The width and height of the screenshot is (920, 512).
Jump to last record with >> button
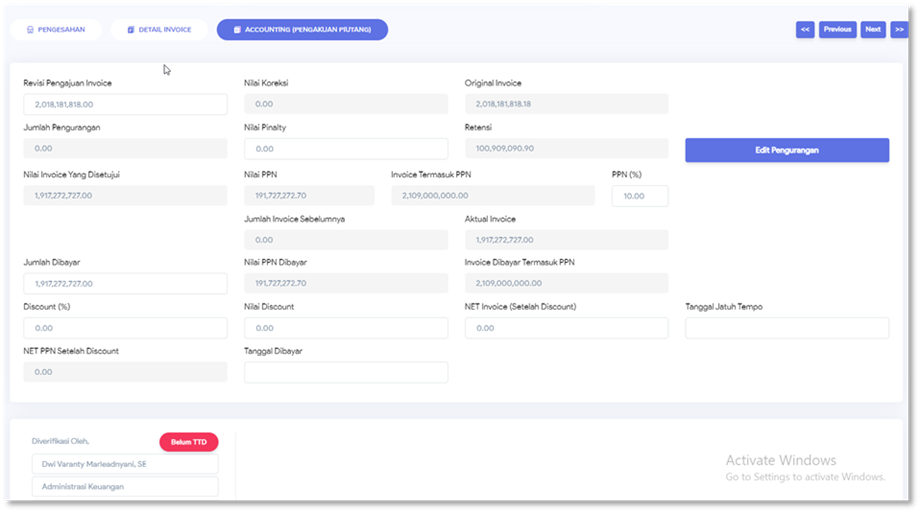899,30
